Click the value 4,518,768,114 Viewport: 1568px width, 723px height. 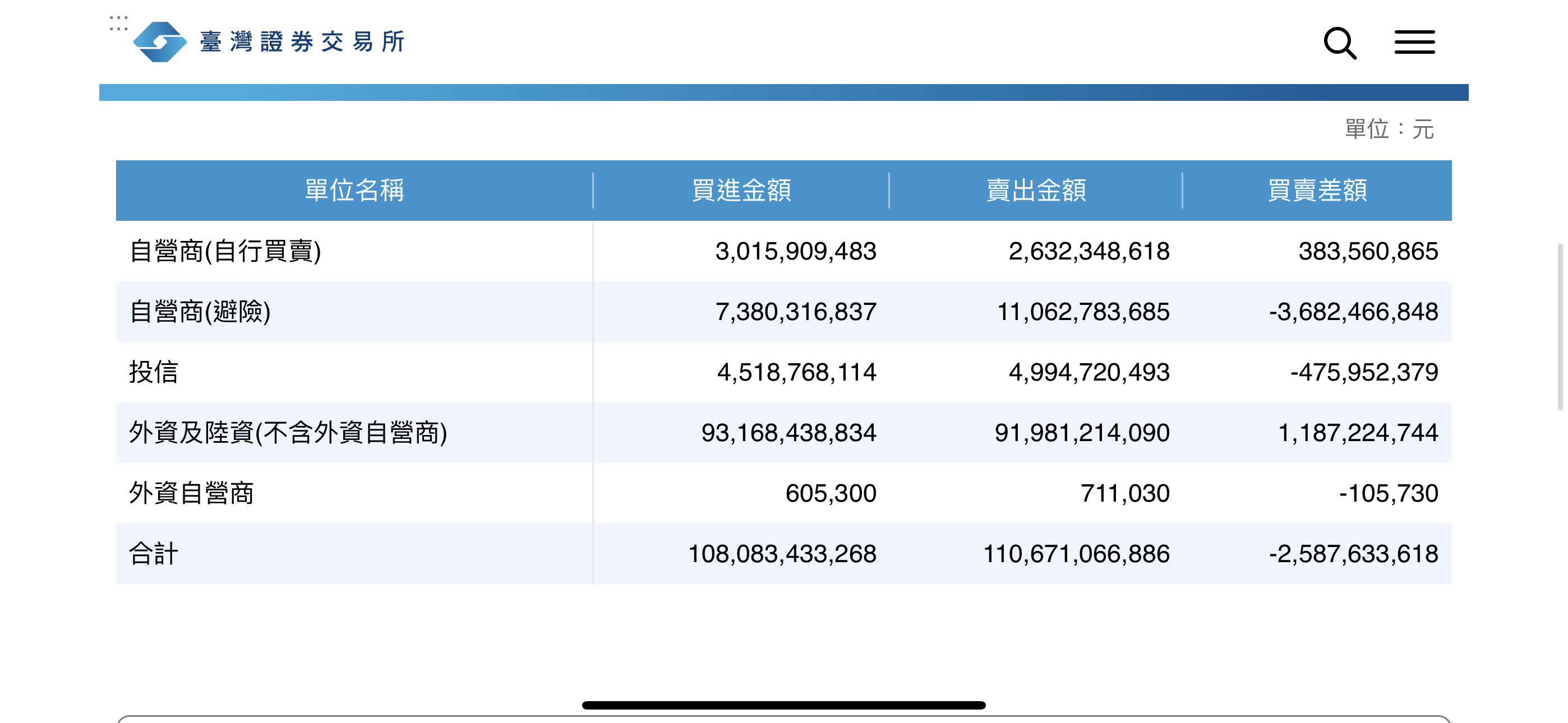coord(797,372)
